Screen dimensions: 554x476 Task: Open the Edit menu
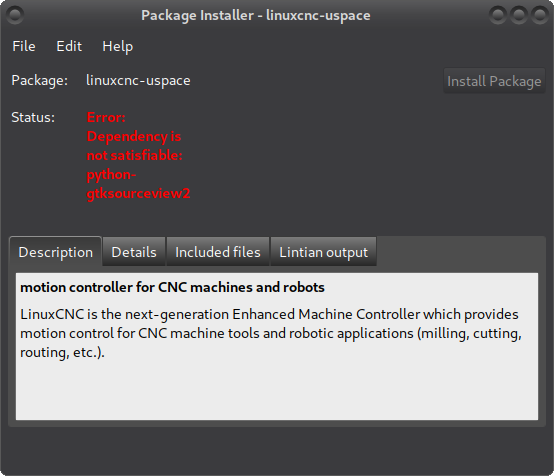tap(69, 46)
